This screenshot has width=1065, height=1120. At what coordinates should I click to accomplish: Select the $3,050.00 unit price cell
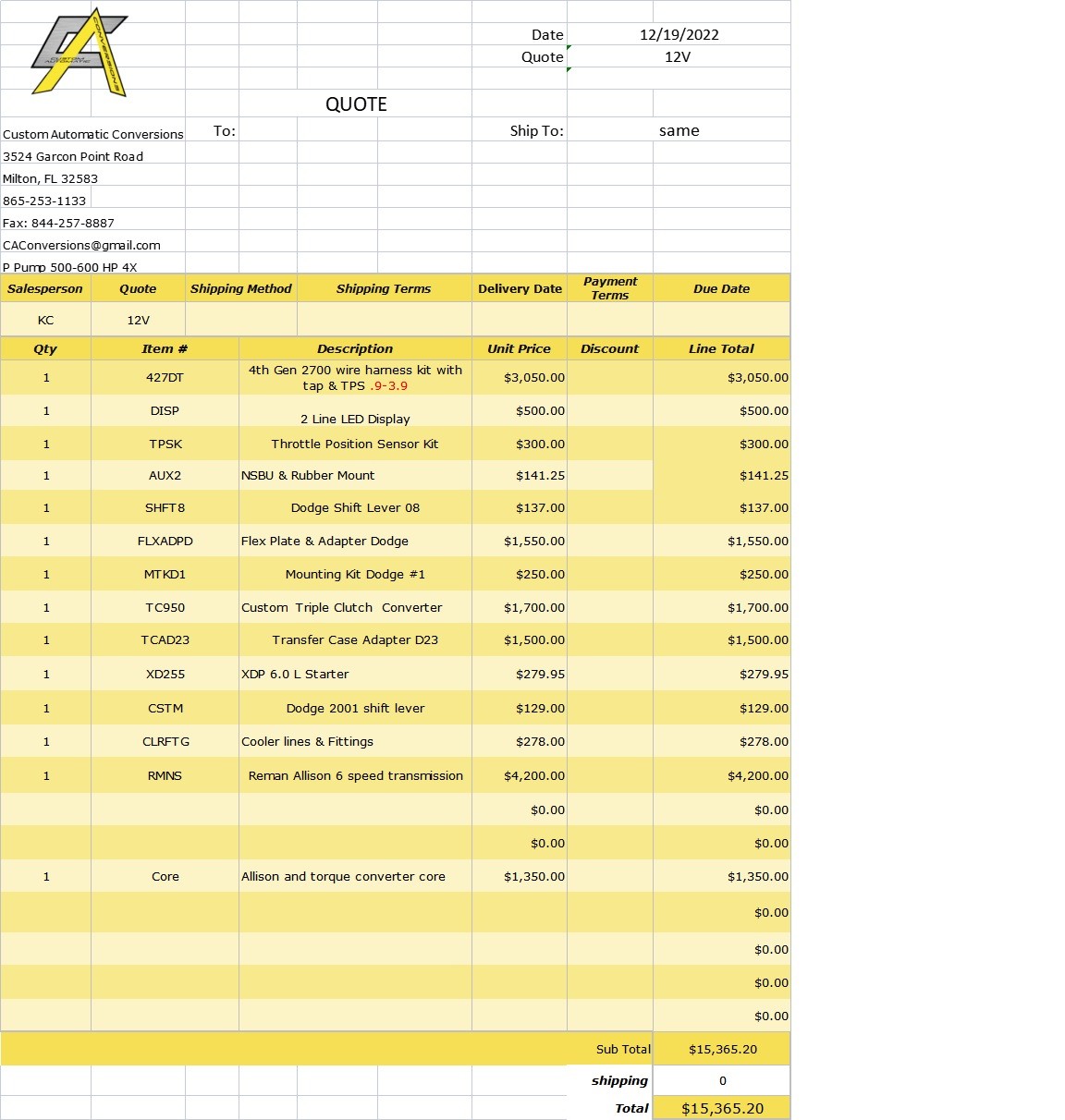(x=520, y=377)
